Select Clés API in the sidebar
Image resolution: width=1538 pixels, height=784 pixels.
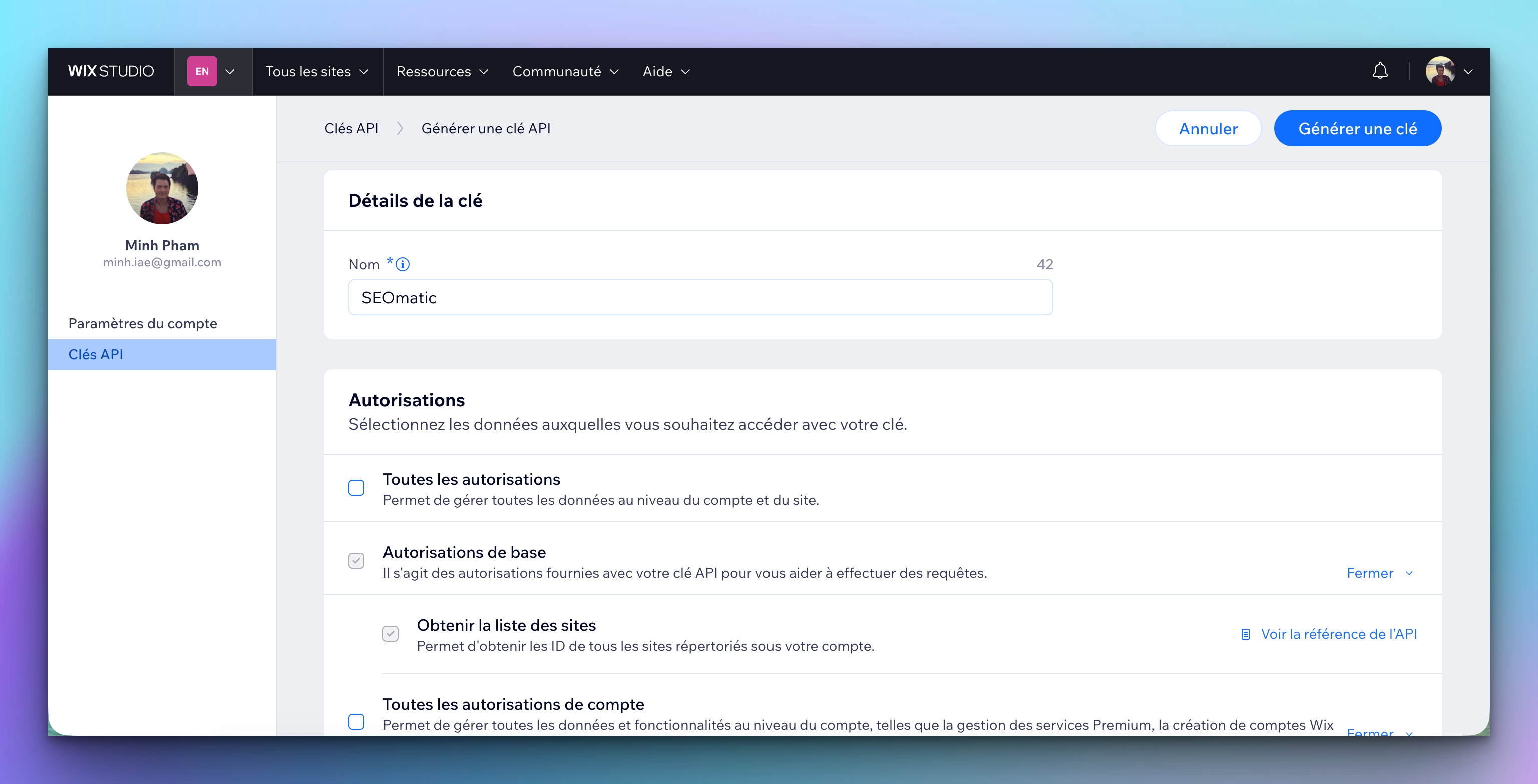pos(162,354)
